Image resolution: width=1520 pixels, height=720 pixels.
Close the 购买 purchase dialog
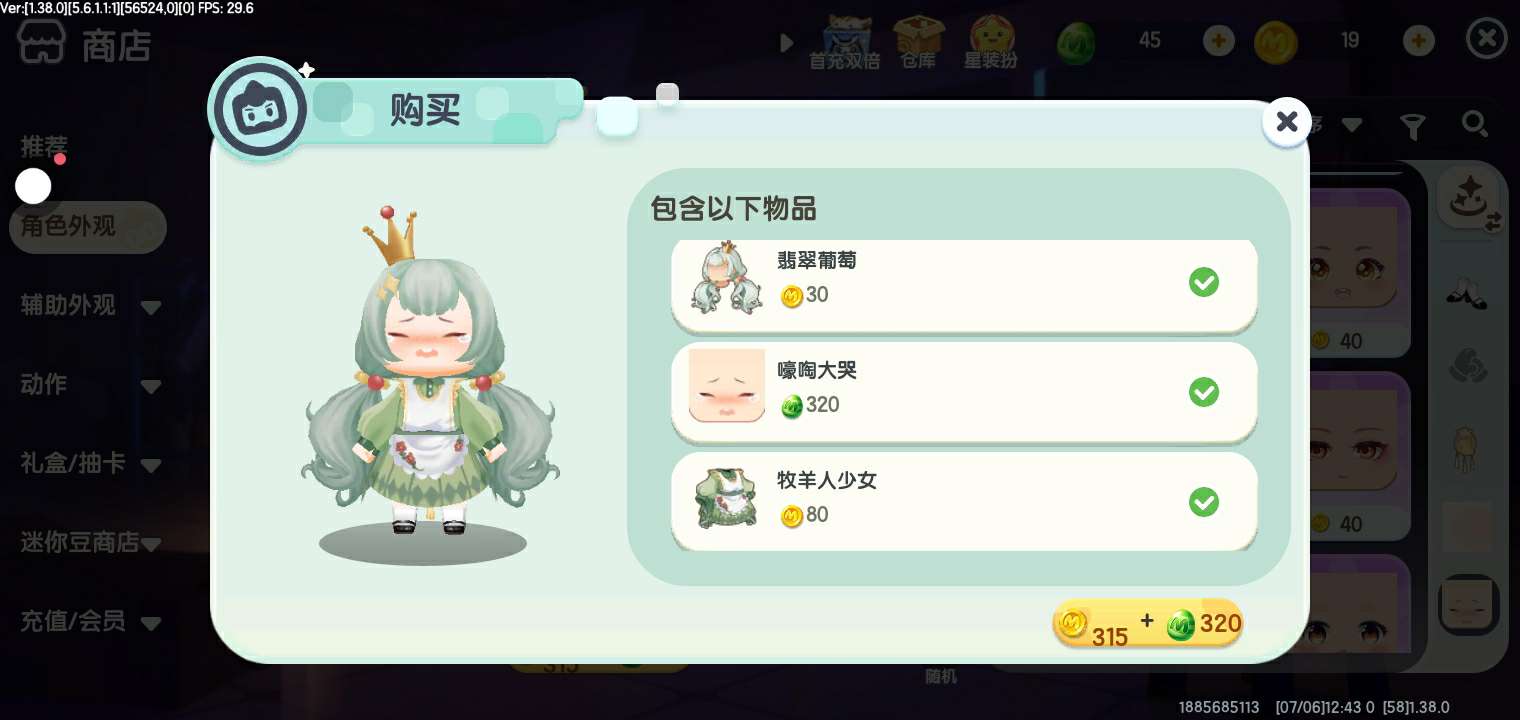click(x=1286, y=122)
